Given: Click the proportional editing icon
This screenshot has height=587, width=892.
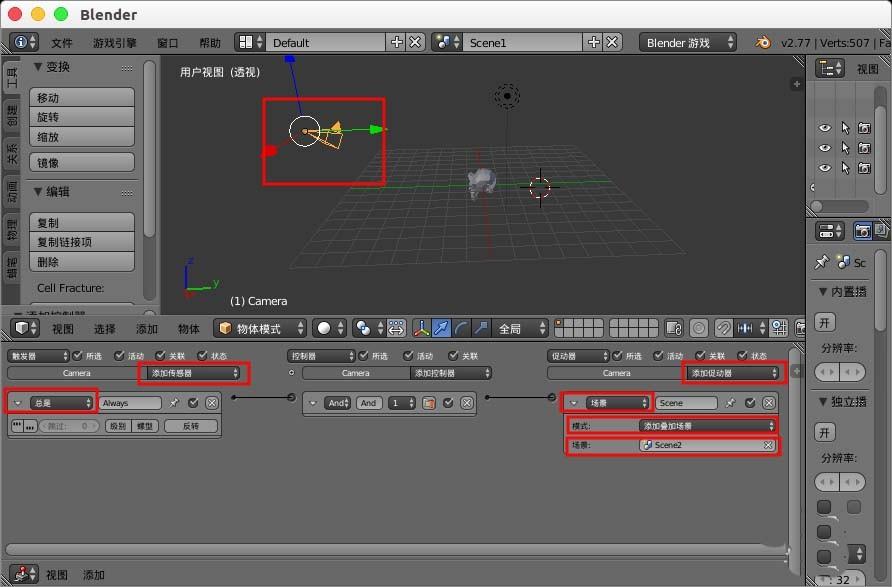Looking at the screenshot, I should coord(699,328).
